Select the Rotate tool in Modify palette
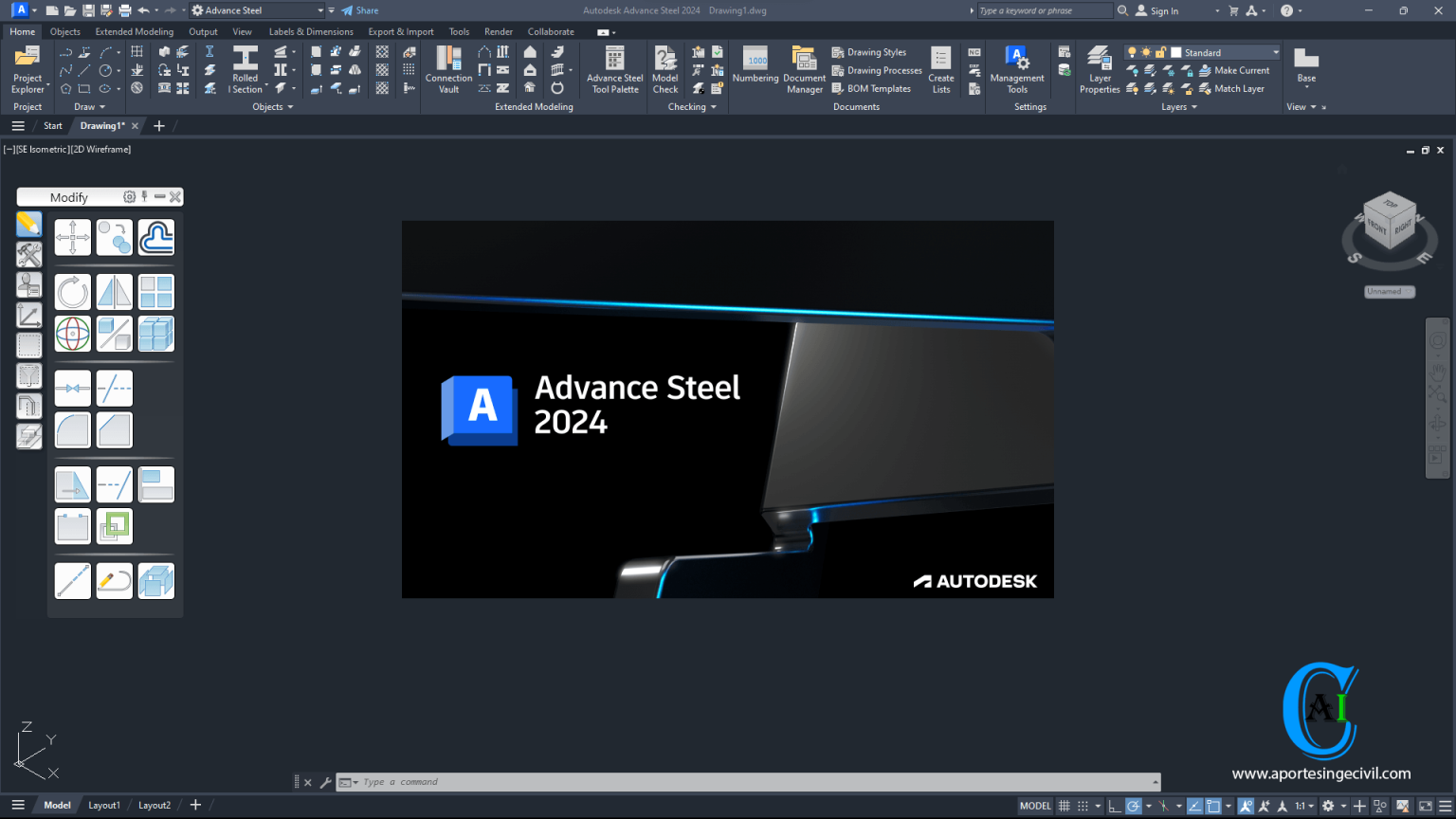 click(73, 292)
